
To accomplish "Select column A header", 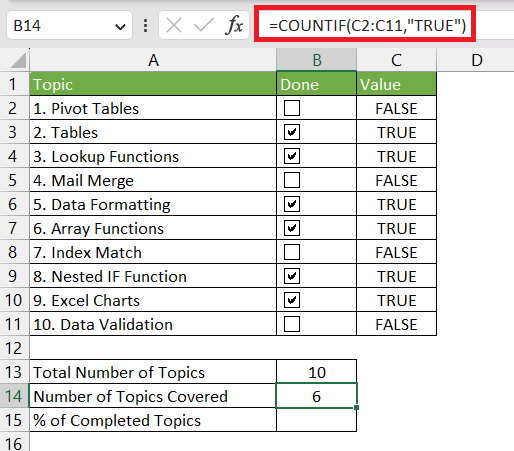I will pos(153,60).
